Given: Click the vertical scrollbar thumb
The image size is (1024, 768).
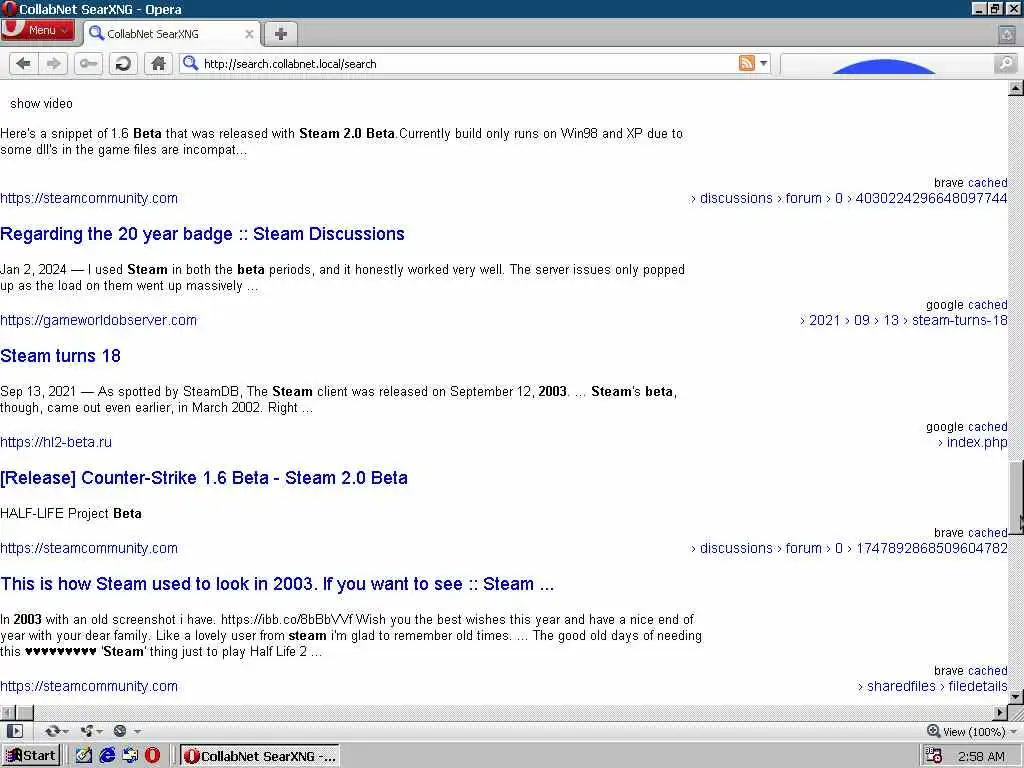Looking at the screenshot, I should pyautogui.click(x=1016, y=498).
